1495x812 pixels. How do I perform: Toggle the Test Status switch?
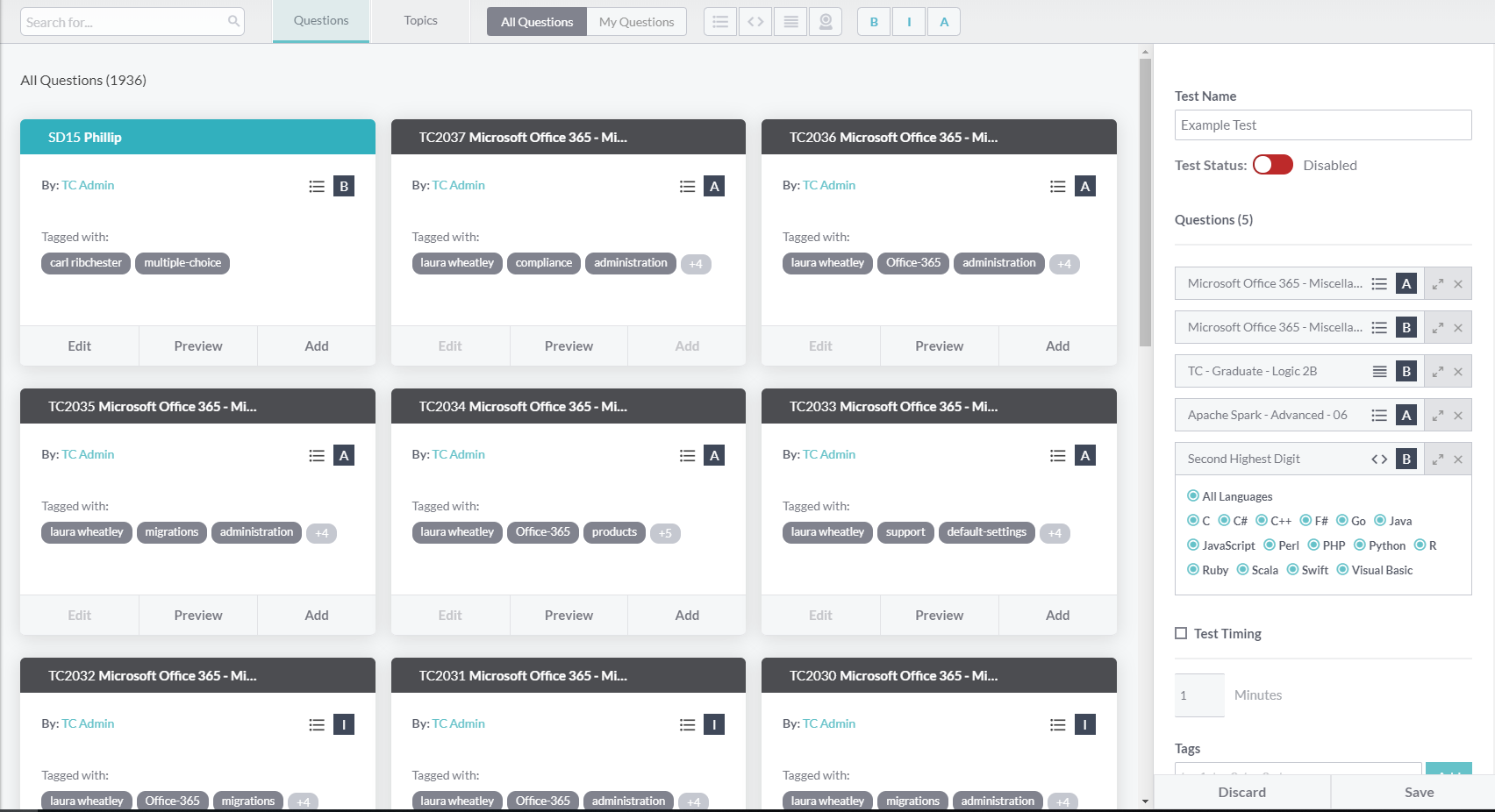pos(1272,165)
